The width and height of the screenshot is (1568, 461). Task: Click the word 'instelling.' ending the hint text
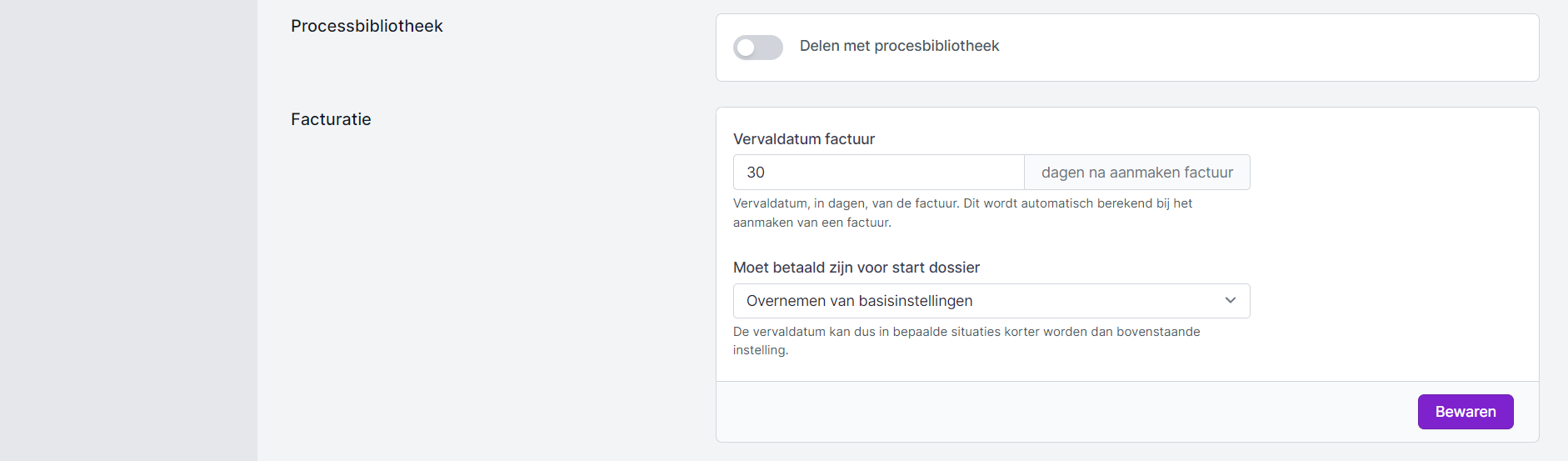tap(760, 350)
